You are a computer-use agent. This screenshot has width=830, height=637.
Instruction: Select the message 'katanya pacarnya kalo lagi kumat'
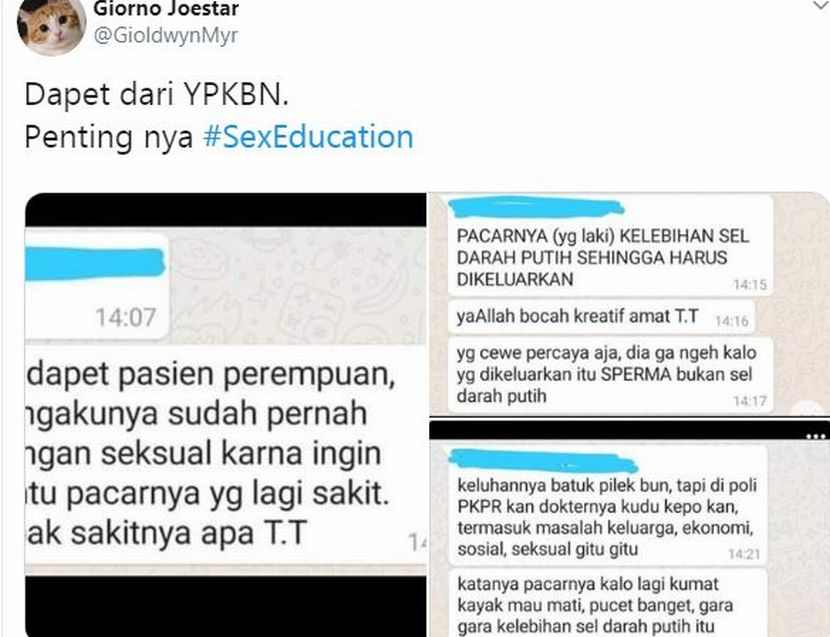[x=607, y=604]
